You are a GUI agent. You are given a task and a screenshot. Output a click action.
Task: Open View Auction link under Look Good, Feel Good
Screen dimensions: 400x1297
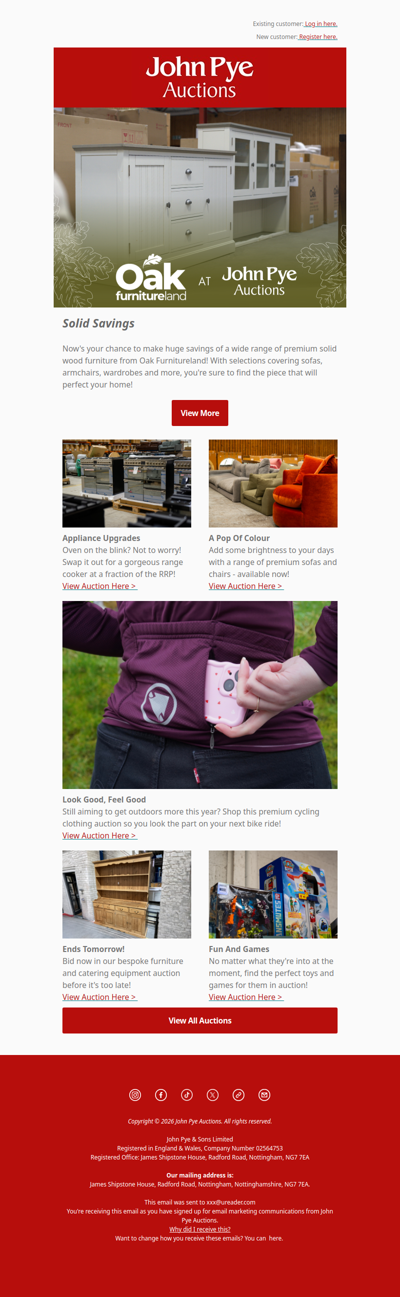coord(100,835)
